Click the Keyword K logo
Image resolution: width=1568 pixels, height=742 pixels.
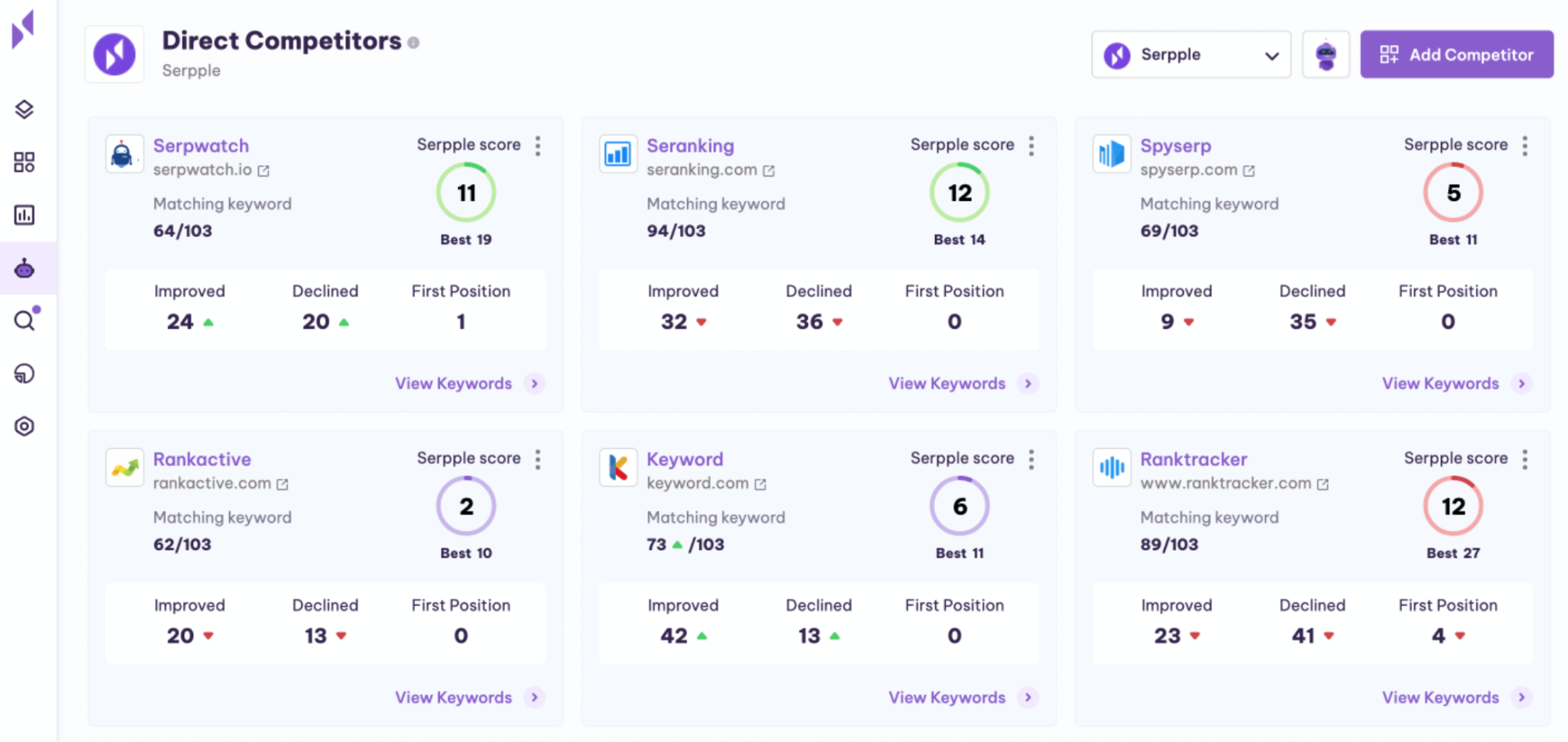click(618, 467)
